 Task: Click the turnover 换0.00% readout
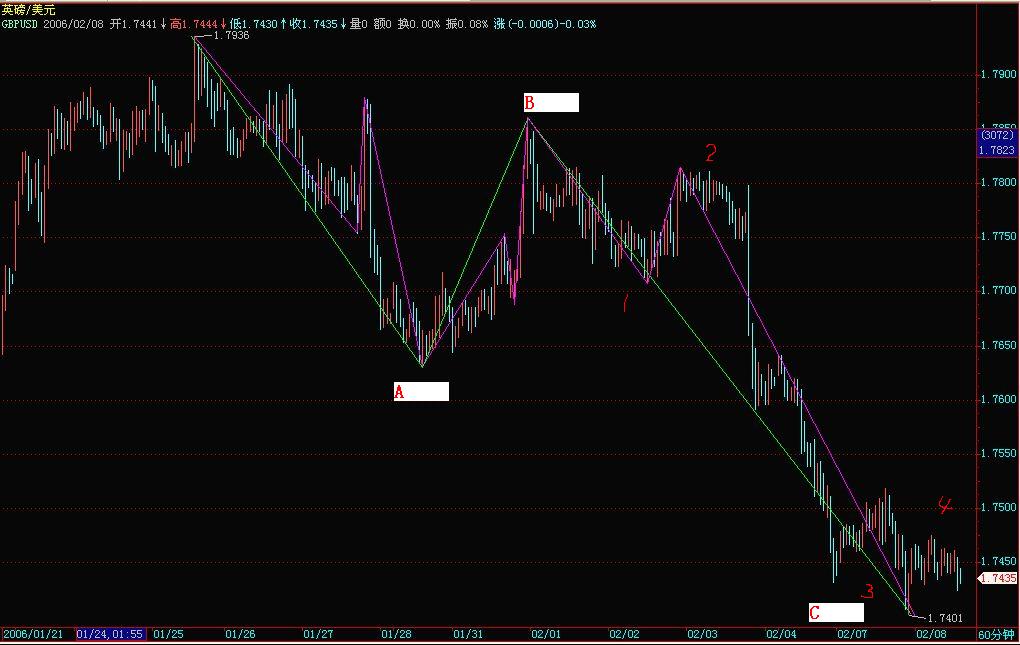(x=418, y=25)
